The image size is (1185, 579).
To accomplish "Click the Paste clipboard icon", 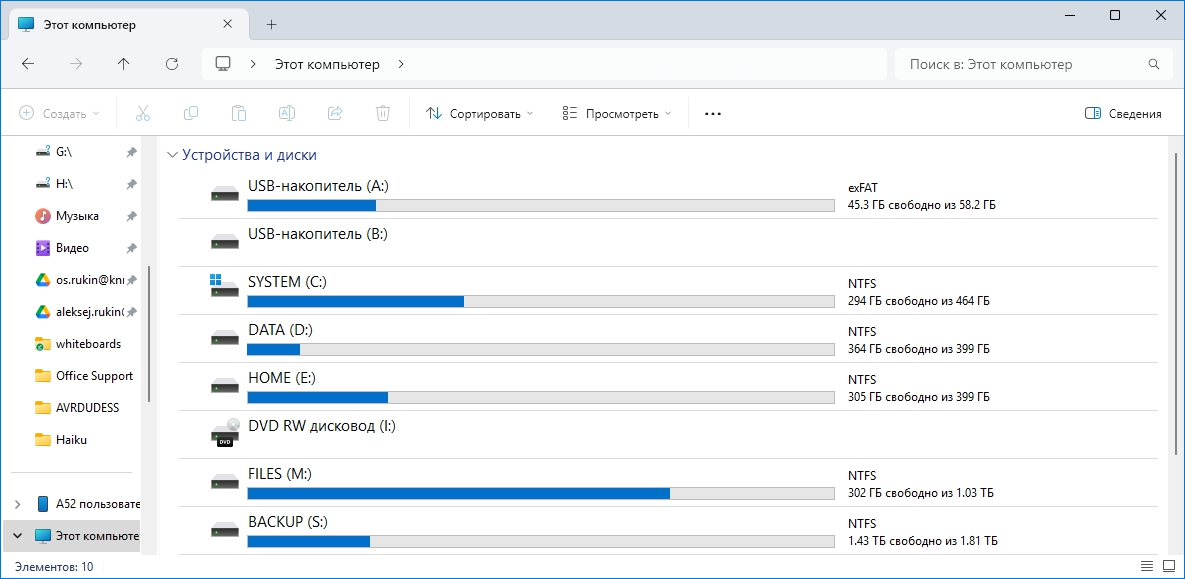I will click(x=239, y=113).
